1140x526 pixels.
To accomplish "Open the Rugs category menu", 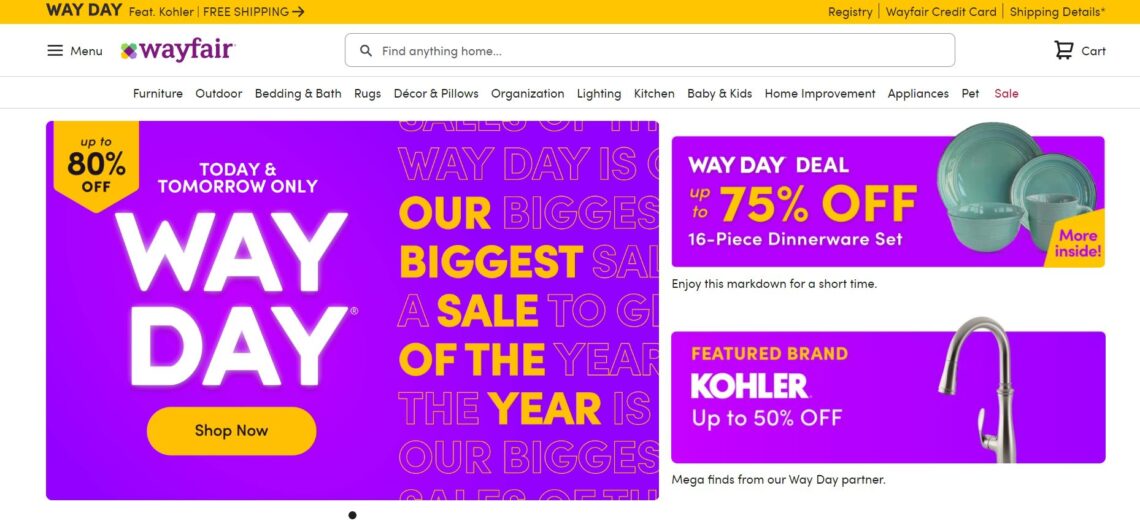I will [x=367, y=93].
